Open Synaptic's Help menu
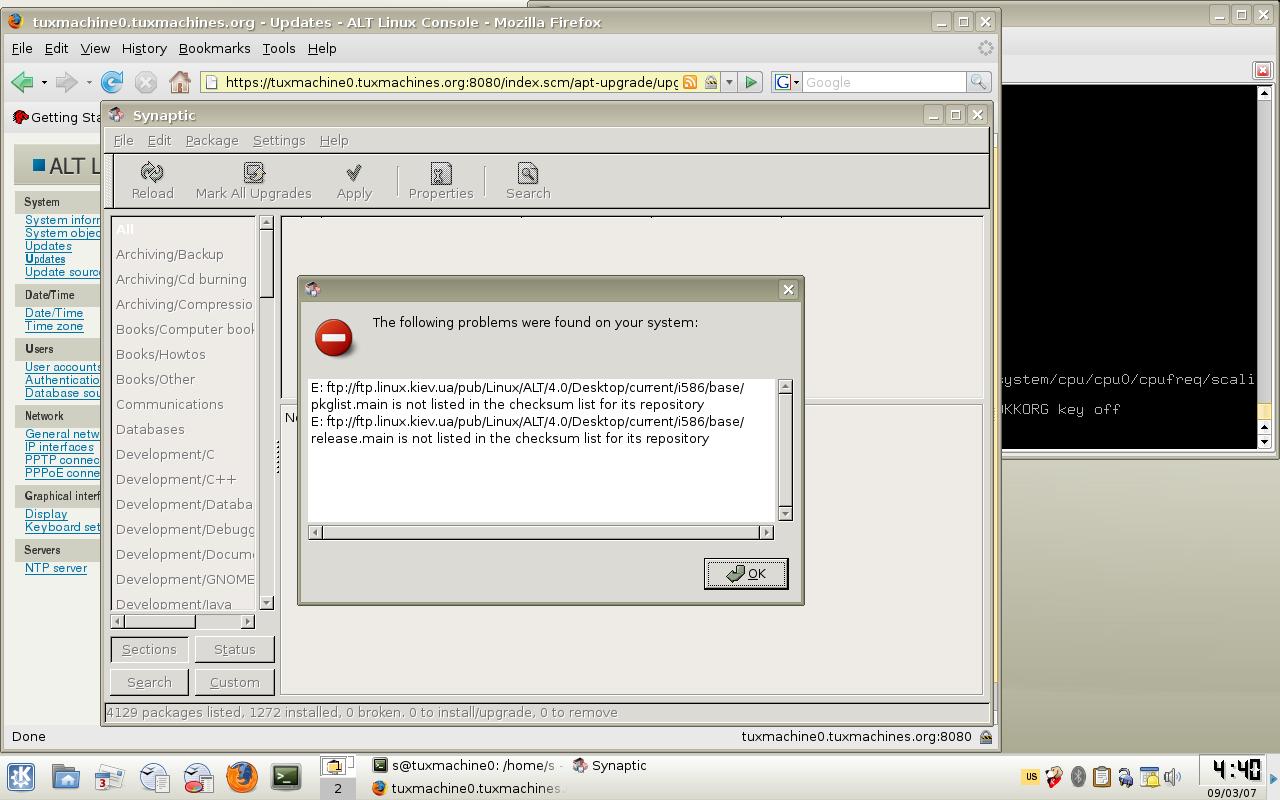 coord(334,140)
